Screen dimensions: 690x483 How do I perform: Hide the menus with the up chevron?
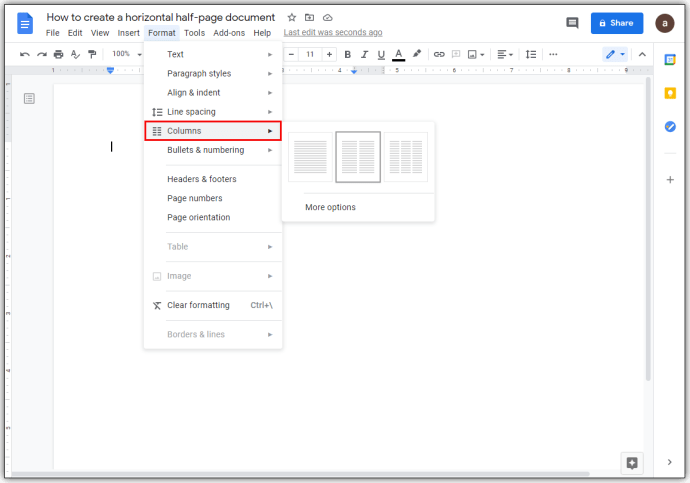pos(642,54)
